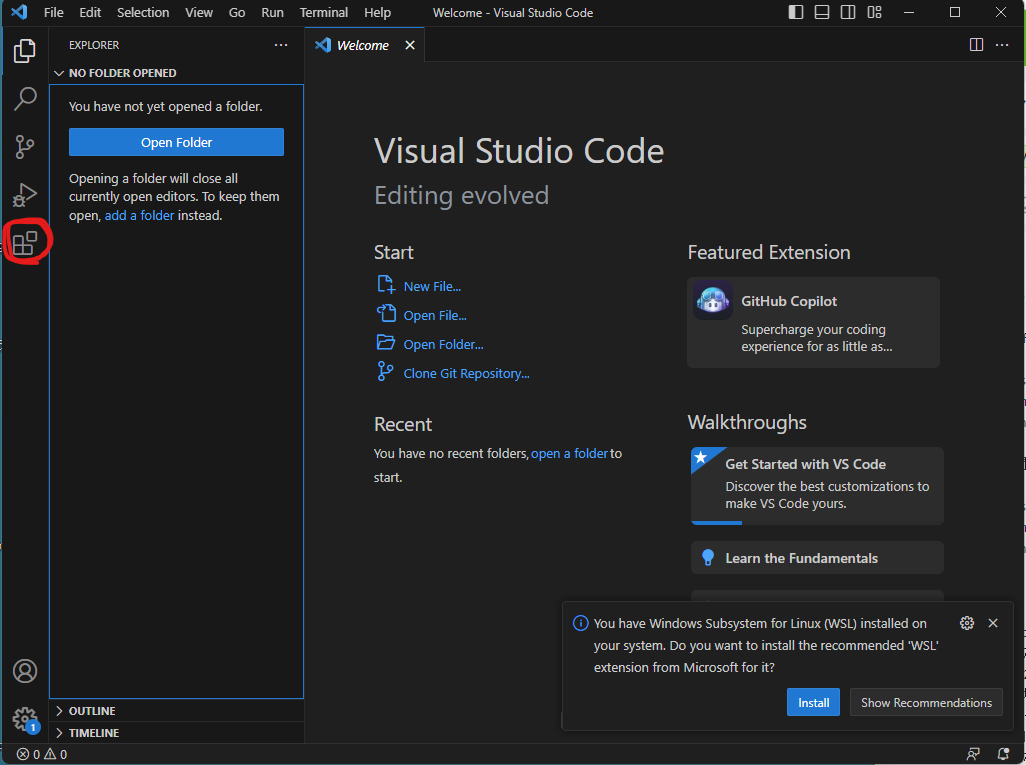Collapse the NO FOLDER OPENED section
Viewport: 1026px width, 765px height.
coord(176,73)
